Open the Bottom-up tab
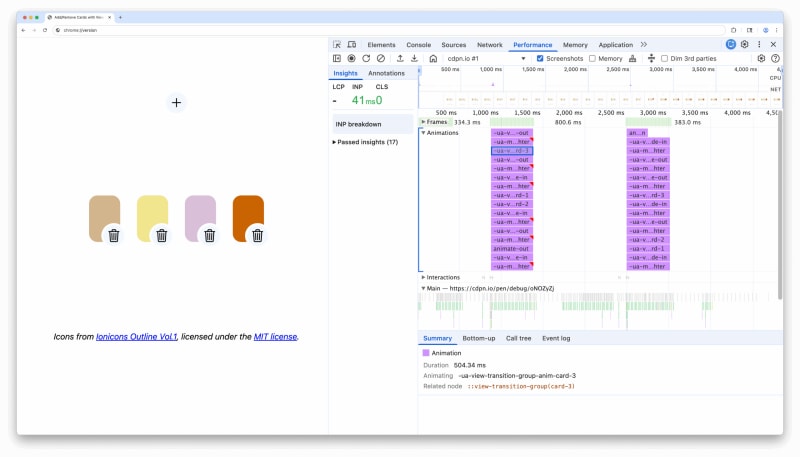The width and height of the screenshot is (800, 457). tap(478, 339)
